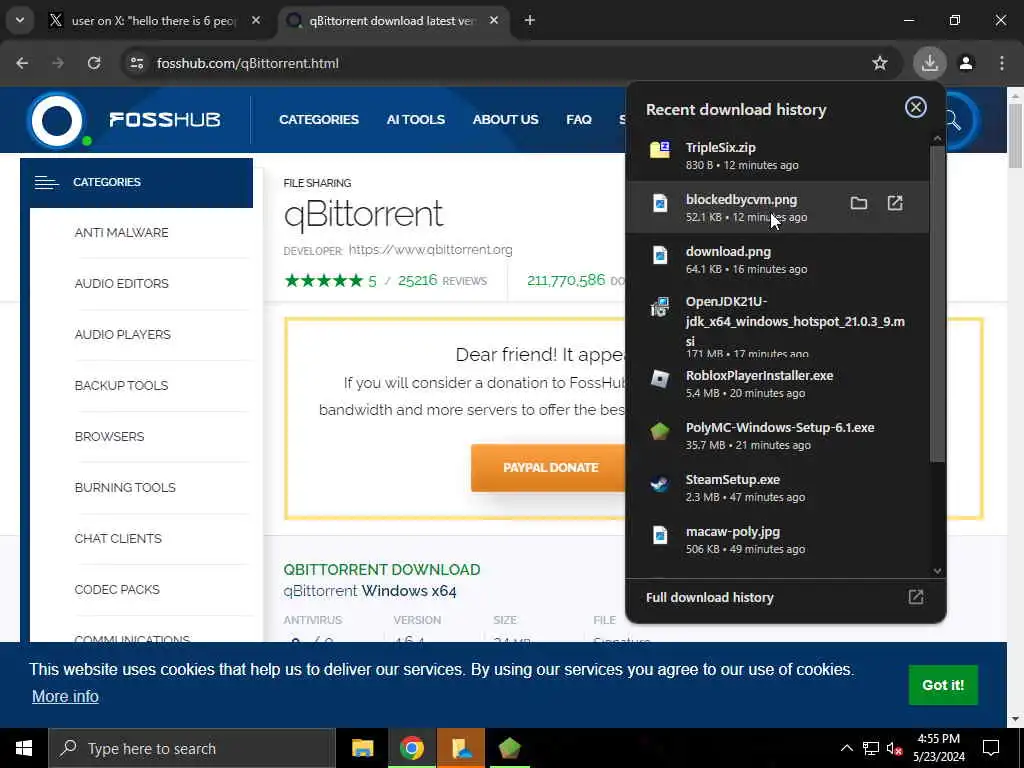
Task: Click the PAYPAL DONATE button
Action: [549, 468]
